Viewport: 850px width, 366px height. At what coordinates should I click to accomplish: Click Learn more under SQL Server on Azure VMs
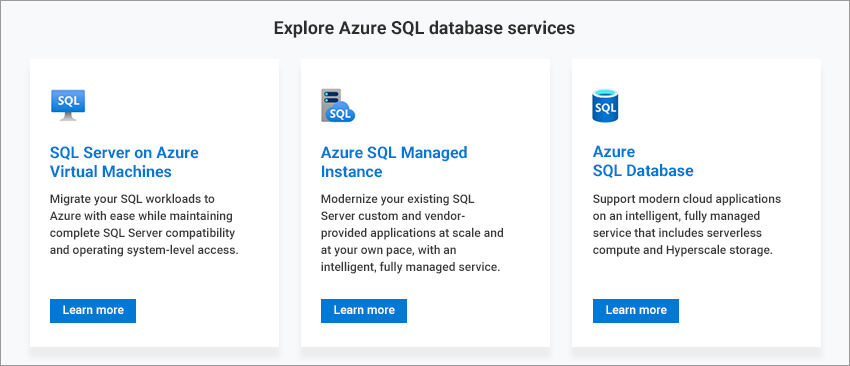click(93, 311)
